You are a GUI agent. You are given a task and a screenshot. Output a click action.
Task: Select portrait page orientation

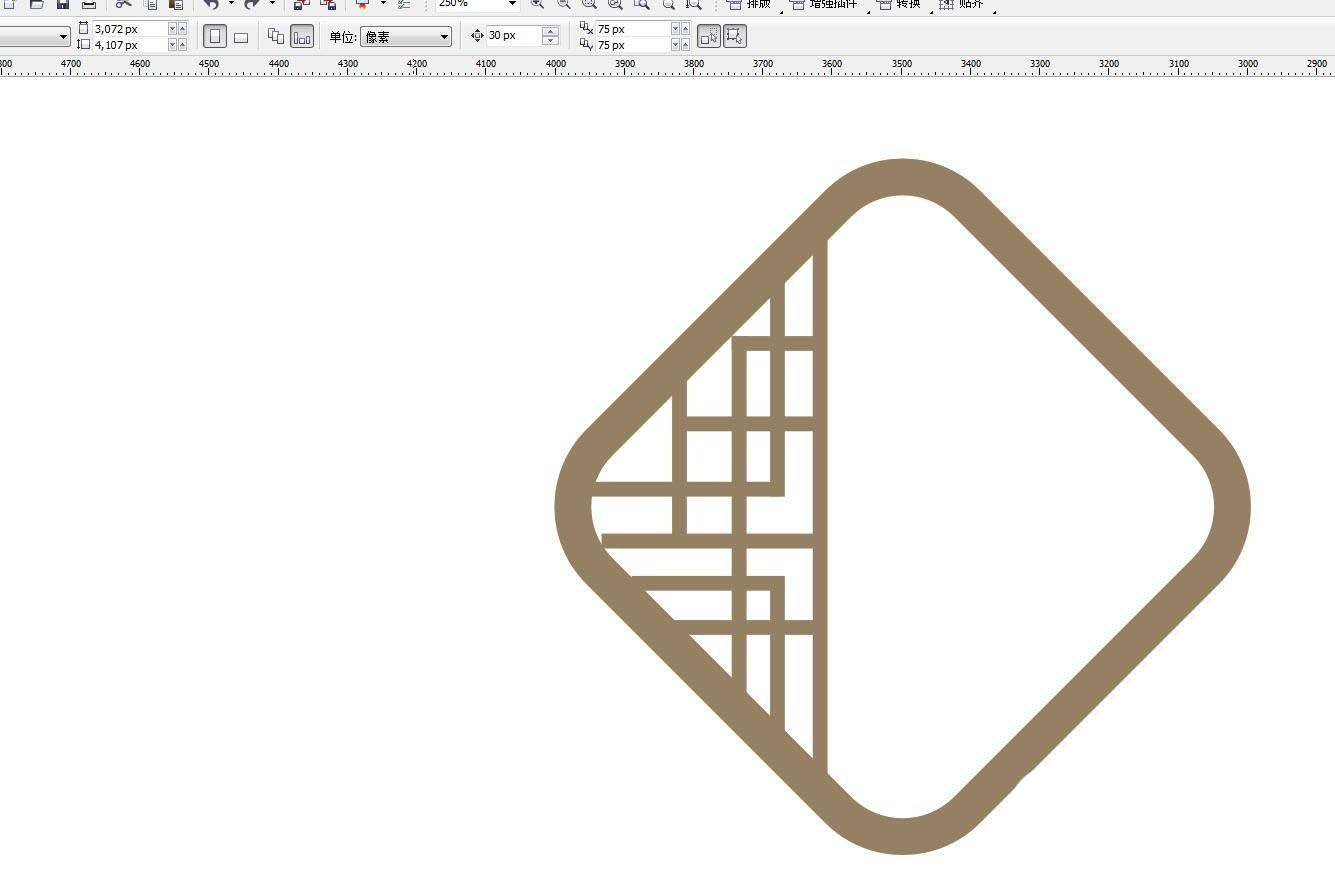pyautogui.click(x=214, y=37)
